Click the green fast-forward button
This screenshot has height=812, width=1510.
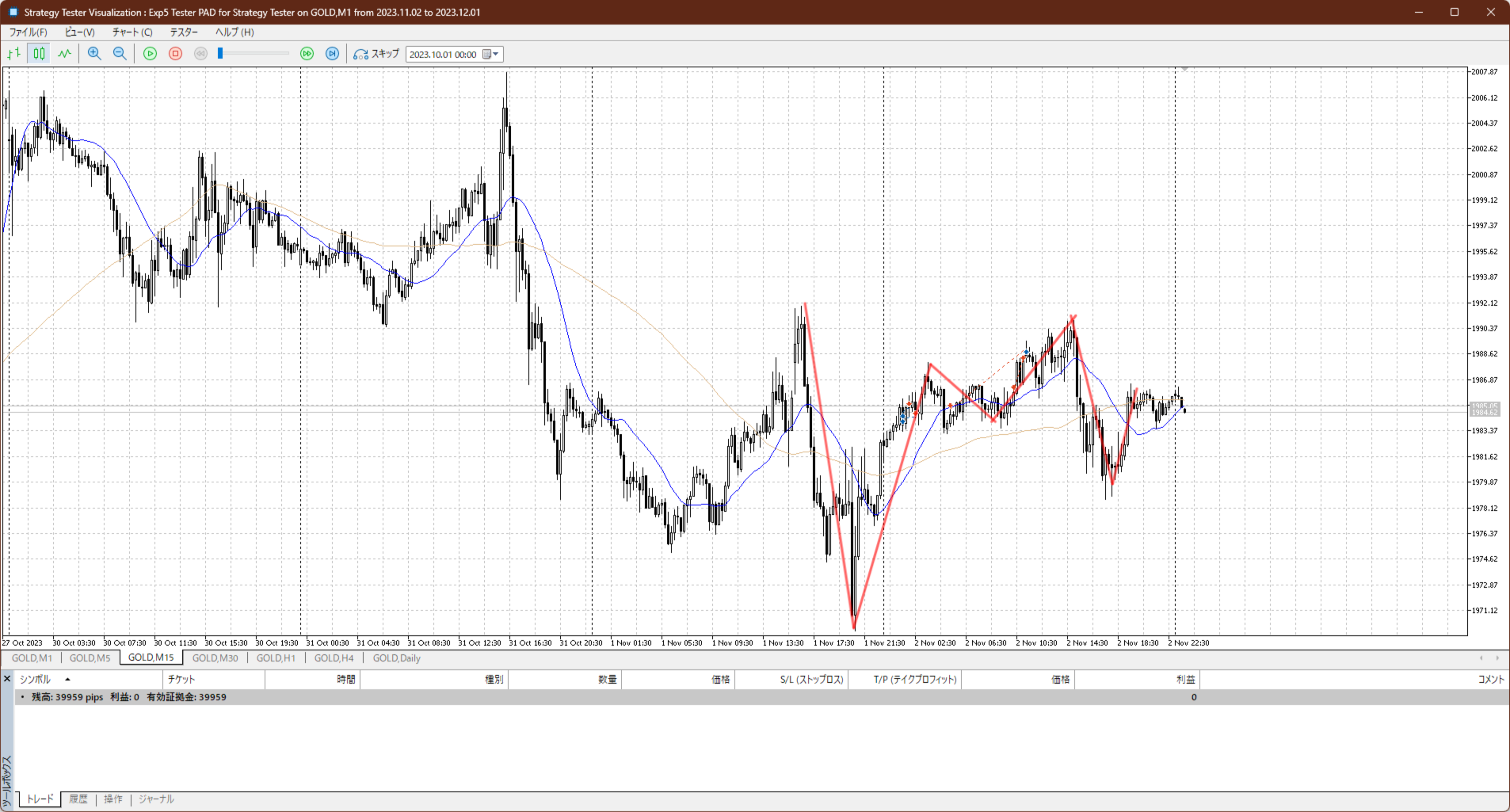pyautogui.click(x=307, y=54)
